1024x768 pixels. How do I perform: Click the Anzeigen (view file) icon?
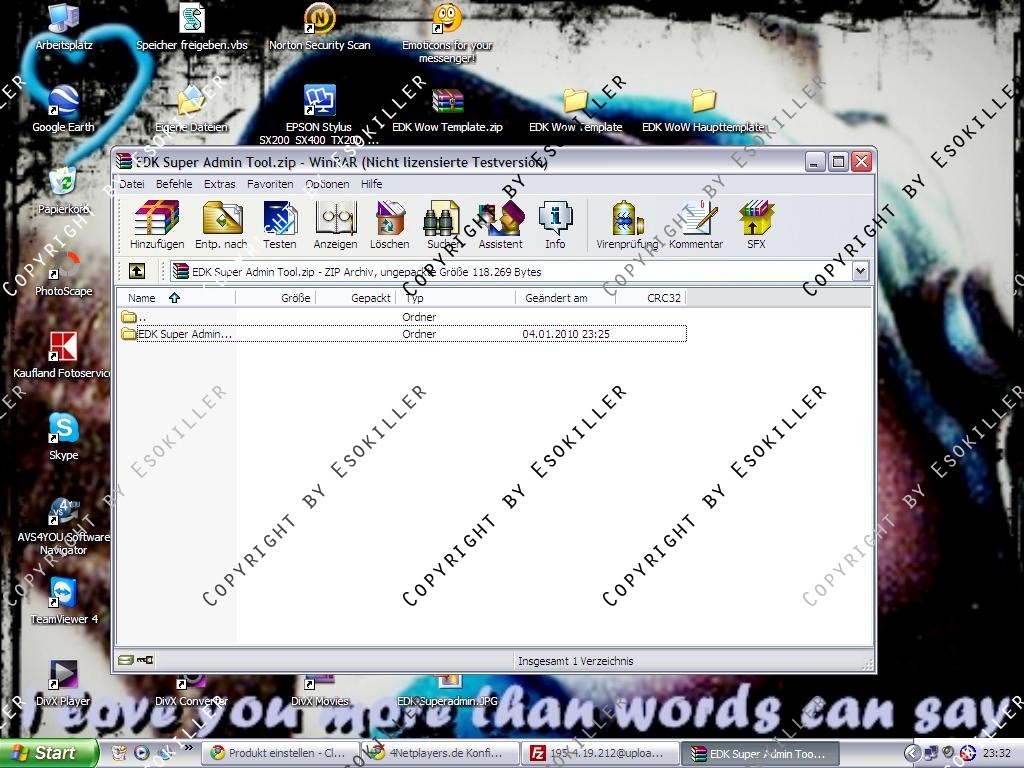335,225
